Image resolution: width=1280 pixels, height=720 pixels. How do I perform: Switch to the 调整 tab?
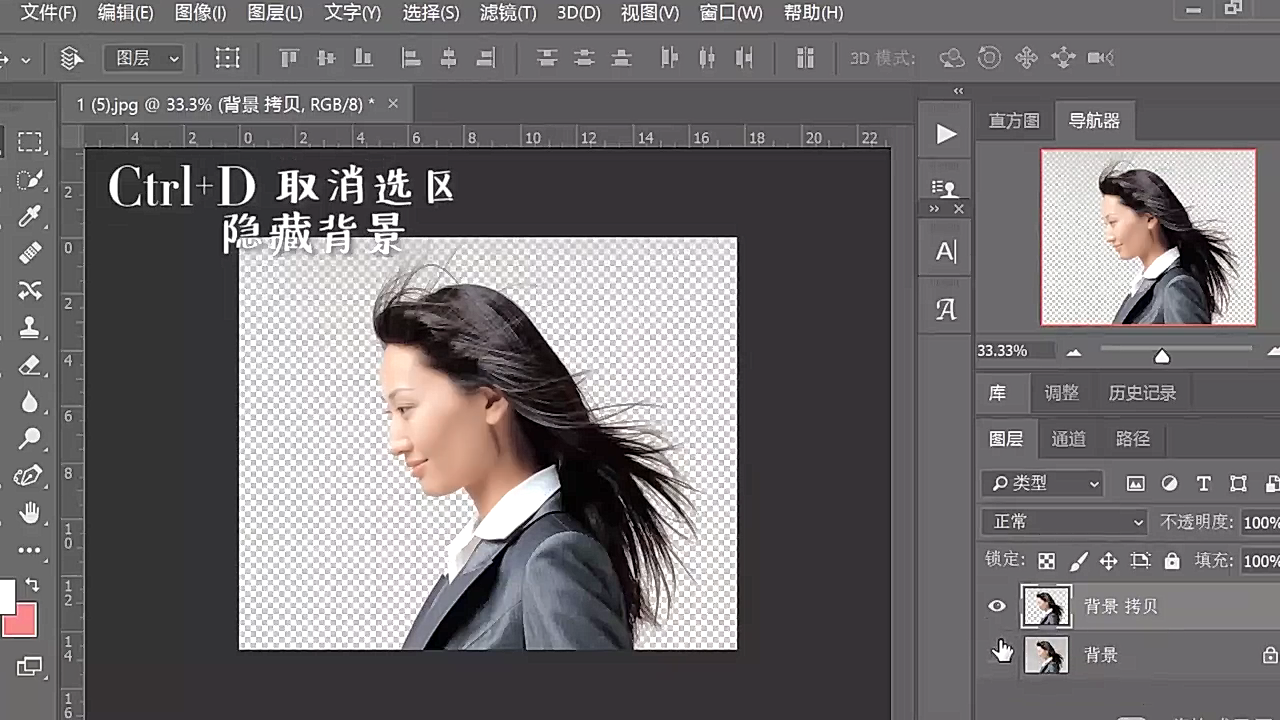click(x=1061, y=393)
